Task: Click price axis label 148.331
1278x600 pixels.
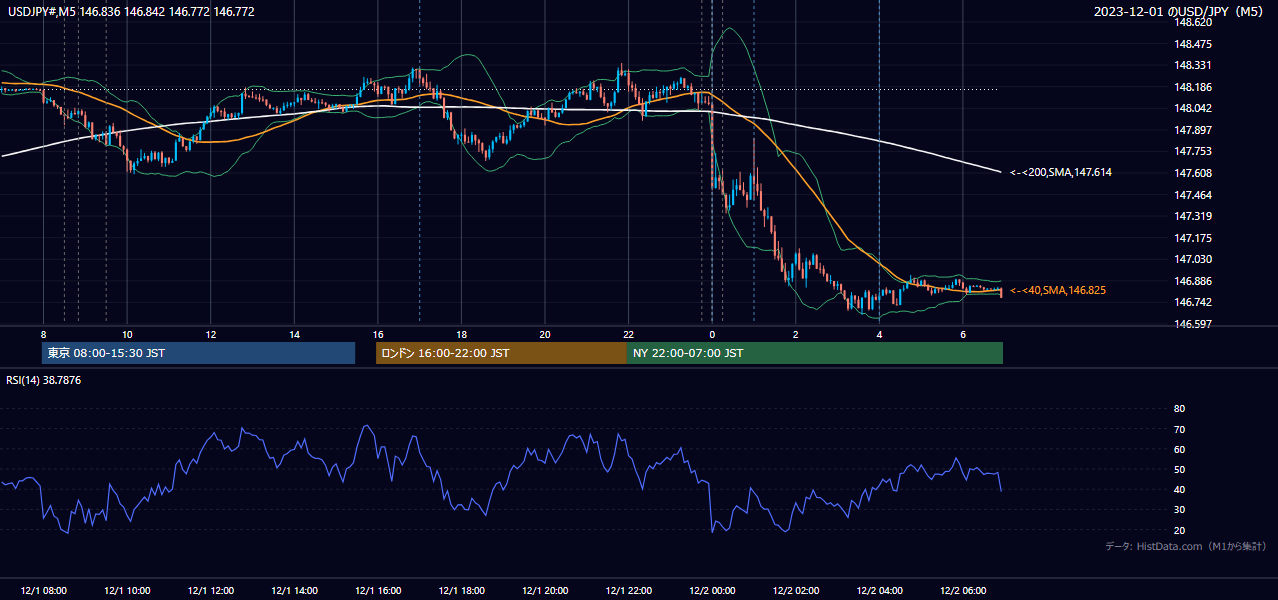Action: coord(1192,66)
